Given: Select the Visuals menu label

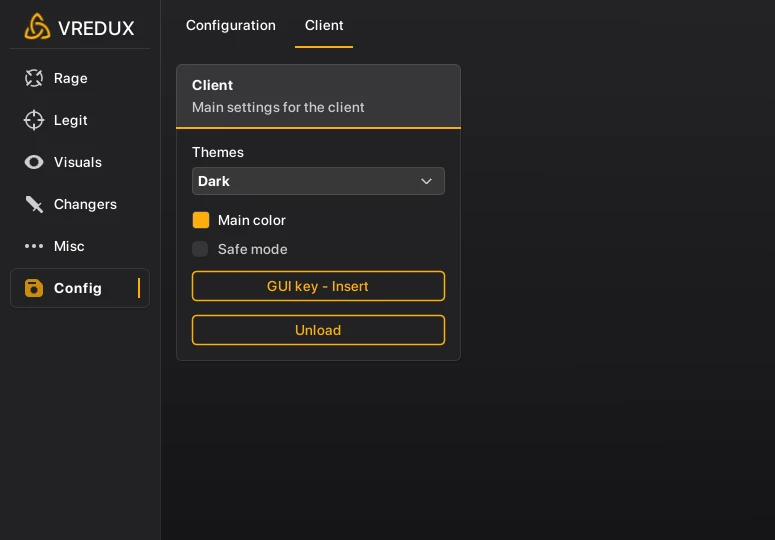Looking at the screenshot, I should pos(78,162).
